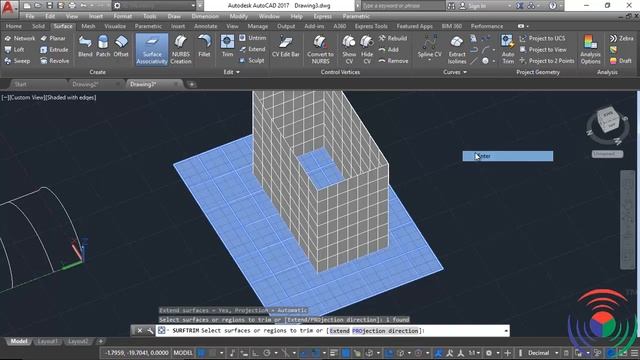Click Hide CV

[x=367, y=49]
